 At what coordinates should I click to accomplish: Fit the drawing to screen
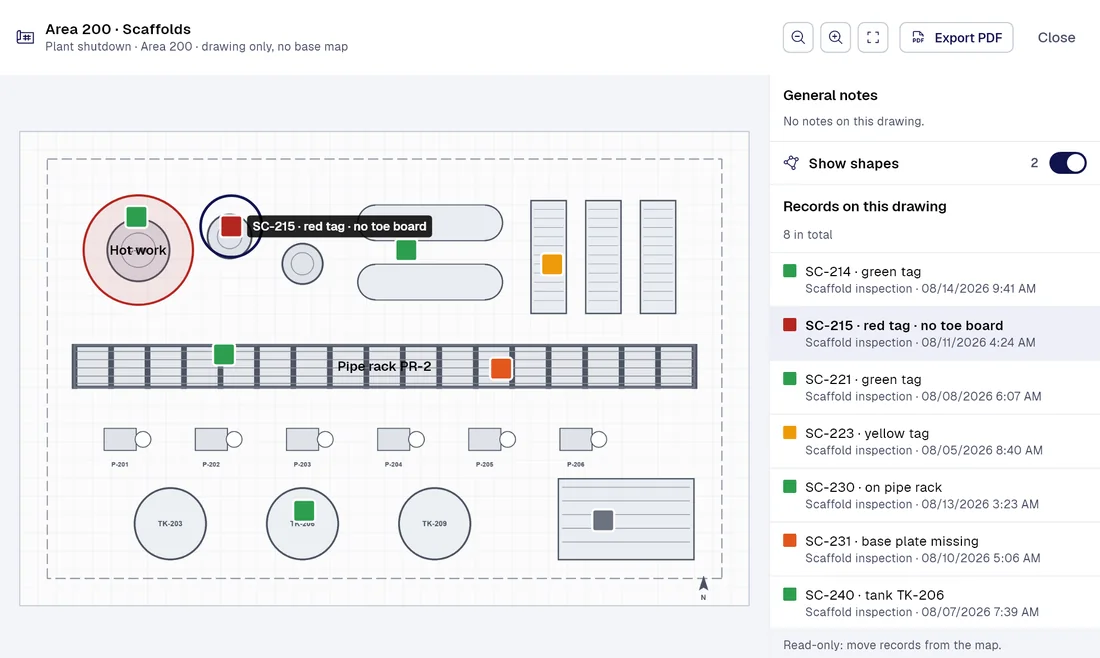(873, 38)
